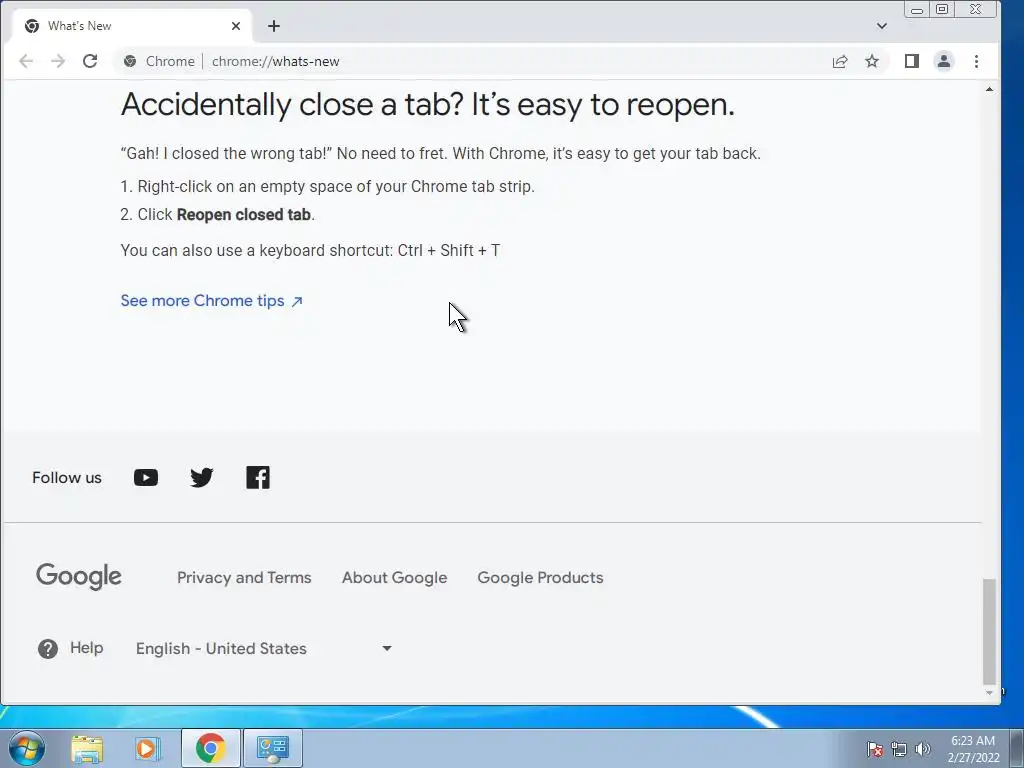The image size is (1024, 768).
Task: Open the Help link text
Action: point(86,648)
